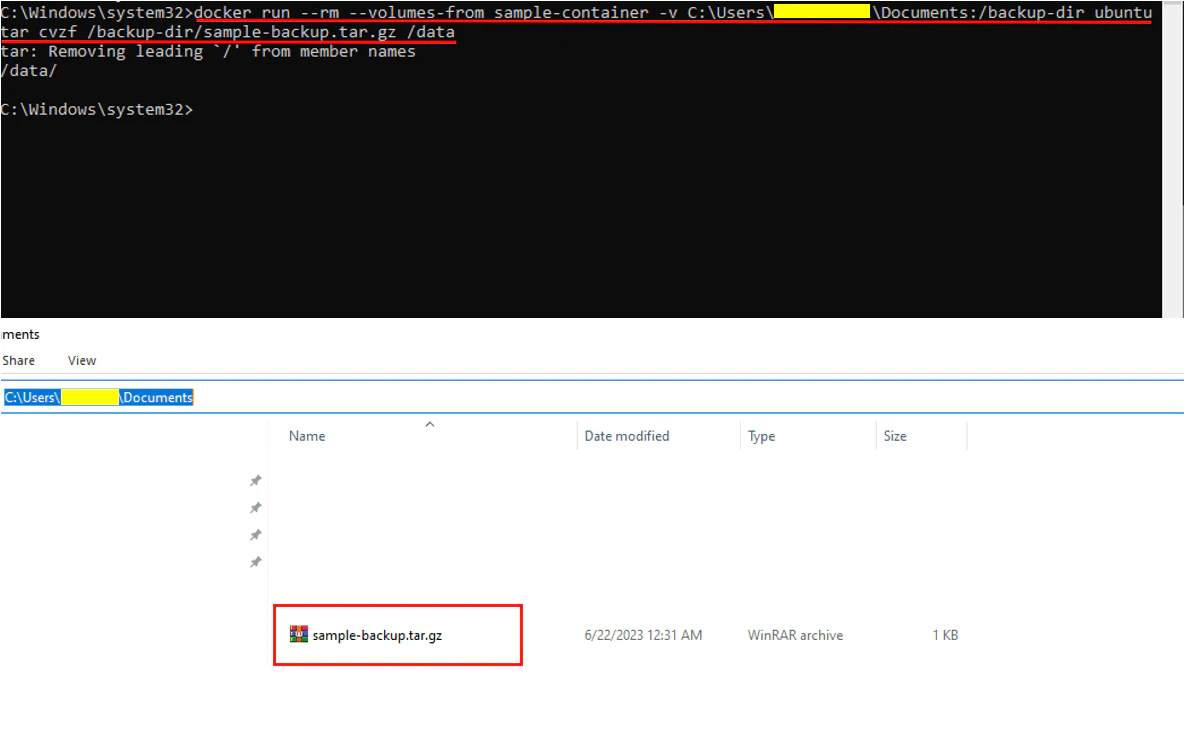Select the highlighted Documents path in the address bar

pyautogui.click(x=97, y=397)
